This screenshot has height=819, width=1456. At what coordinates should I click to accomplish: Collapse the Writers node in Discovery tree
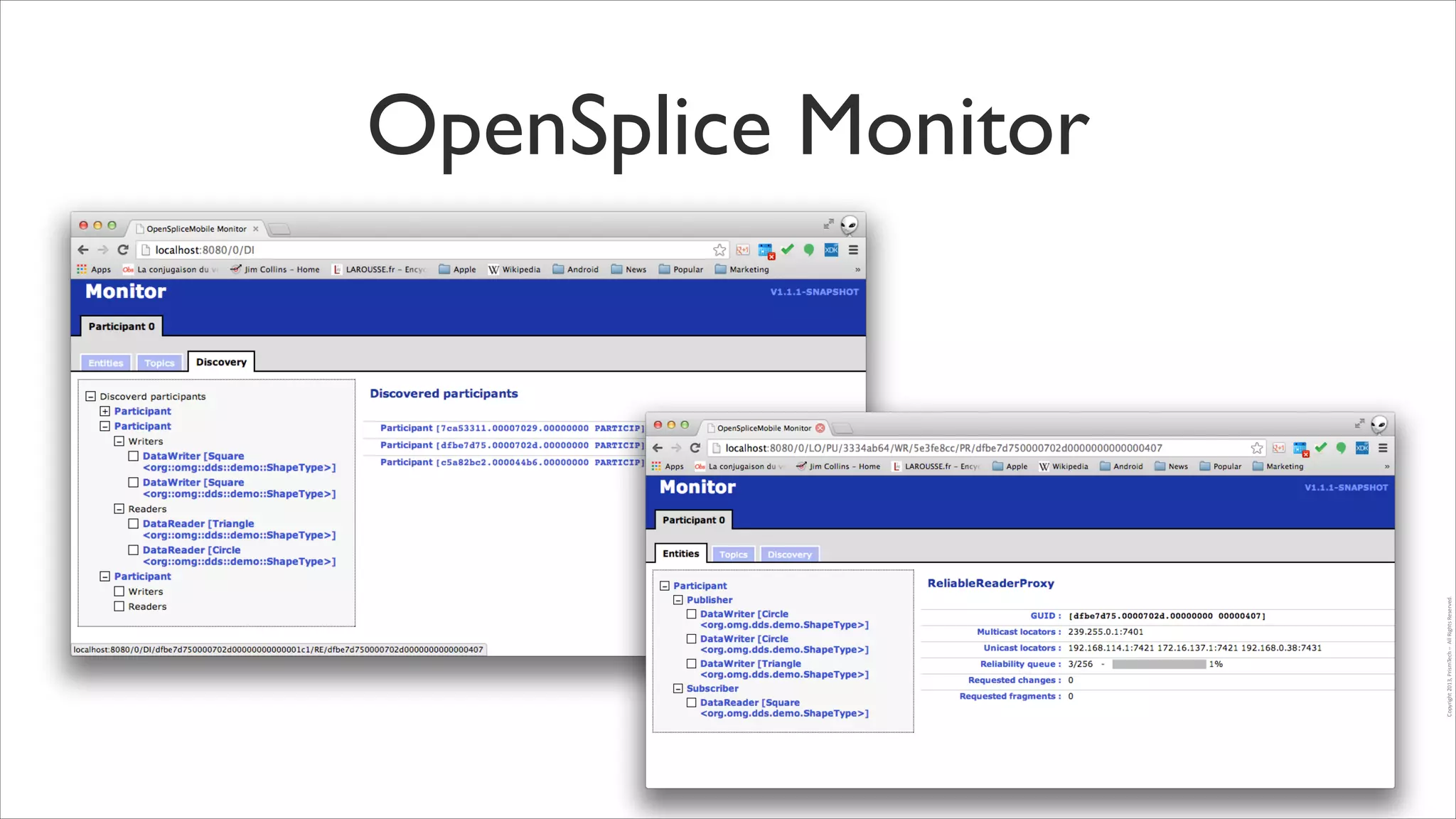click(119, 441)
